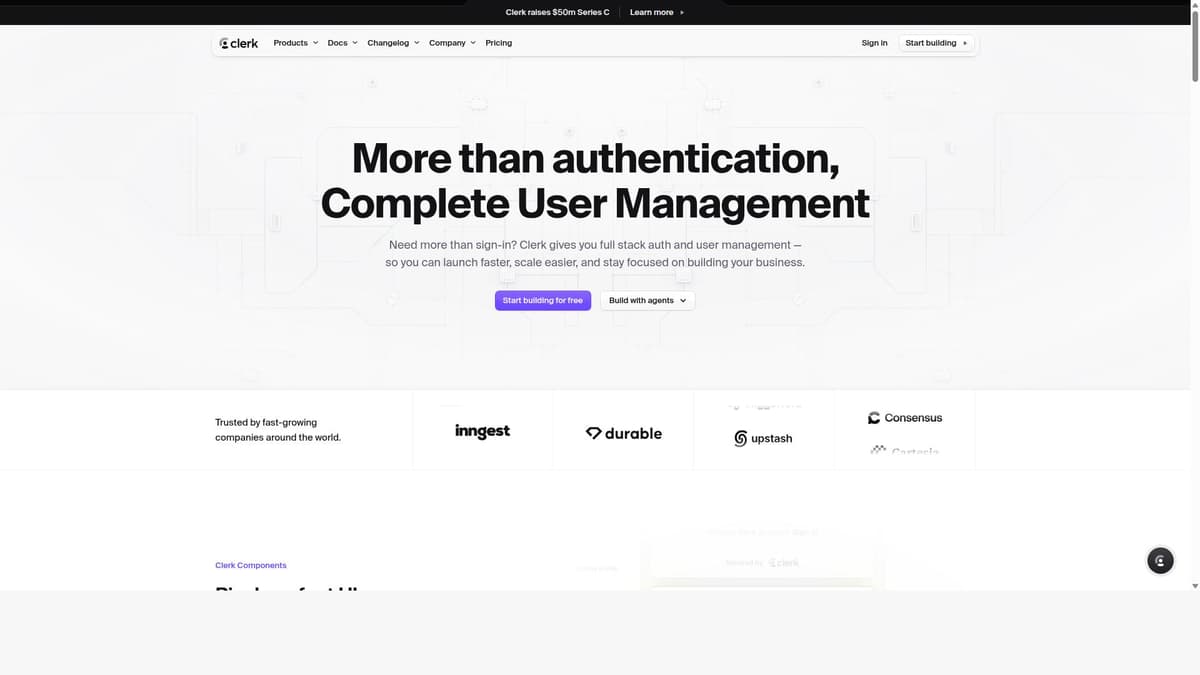
Task: Click the 'Complete User Management' headline
Action: [x=595, y=203]
